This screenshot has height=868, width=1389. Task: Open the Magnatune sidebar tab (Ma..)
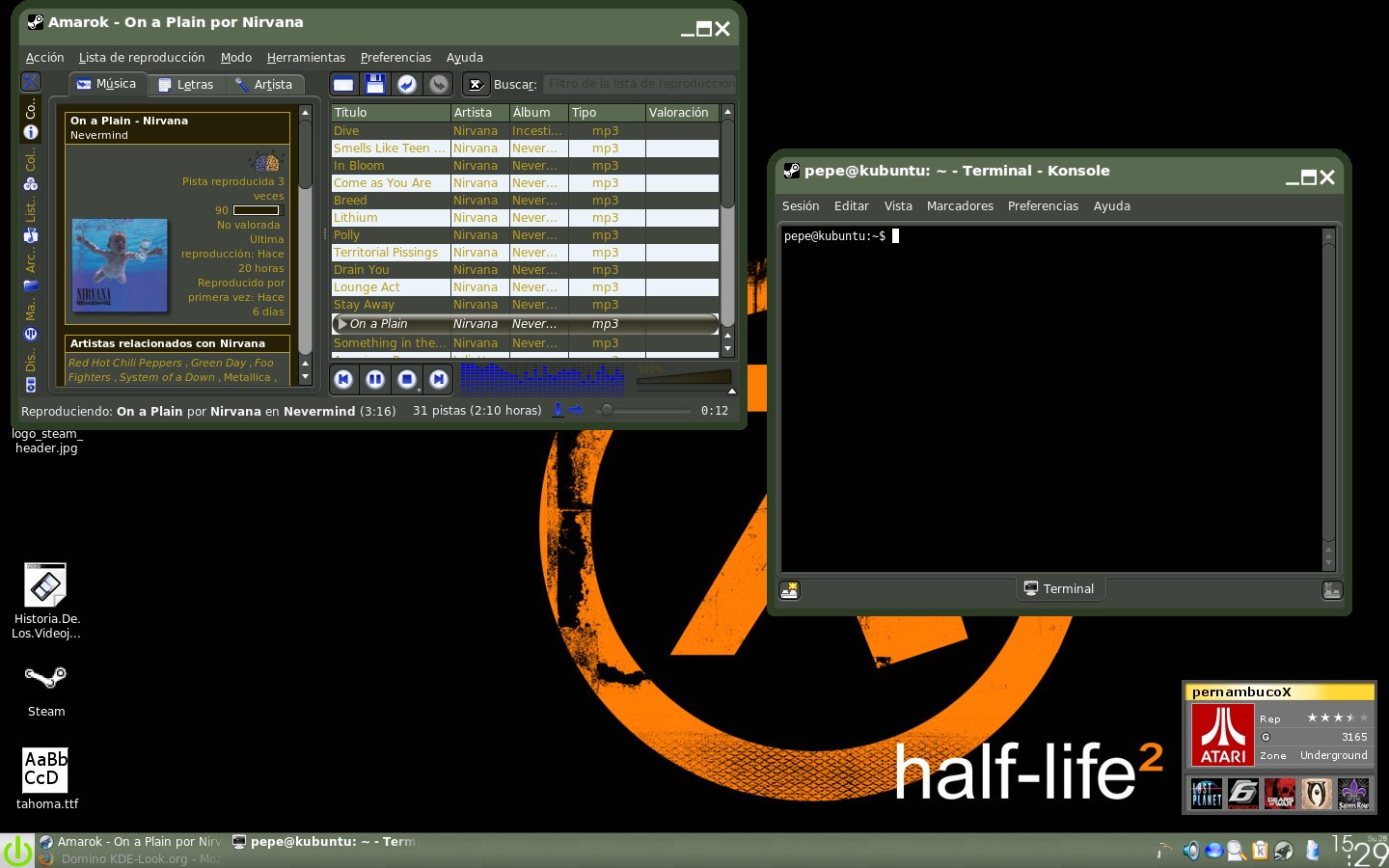31,321
